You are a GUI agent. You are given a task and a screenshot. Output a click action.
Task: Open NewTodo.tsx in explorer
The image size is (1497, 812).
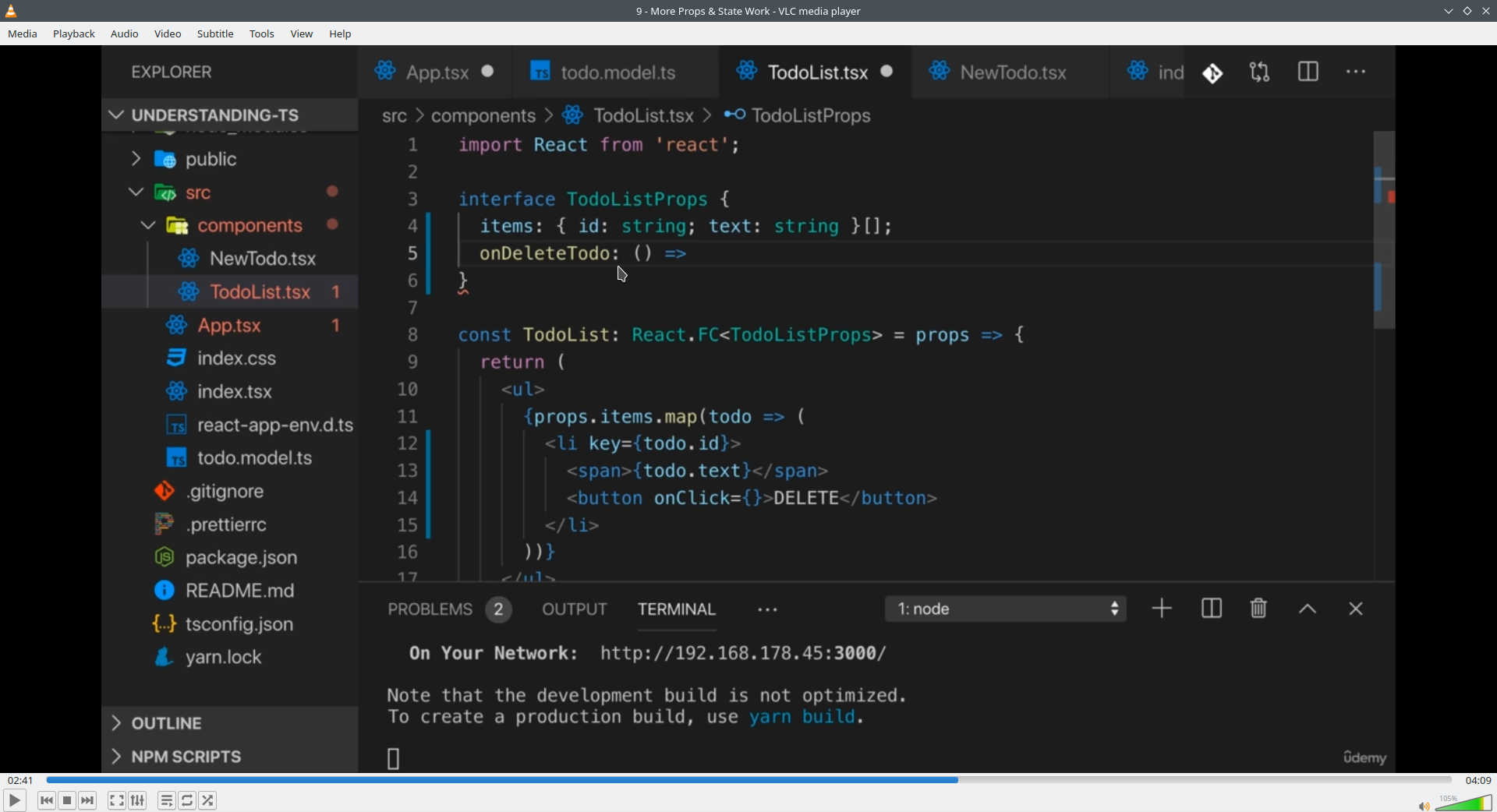click(230, 258)
